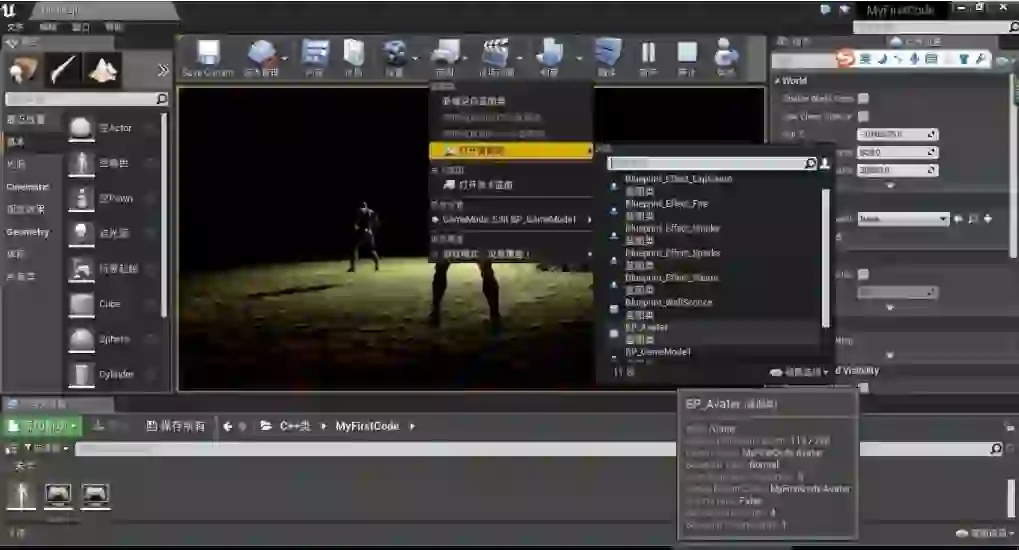The width and height of the screenshot is (1019, 550).
Task: Click the class picker list scrollbar
Action: [826, 257]
